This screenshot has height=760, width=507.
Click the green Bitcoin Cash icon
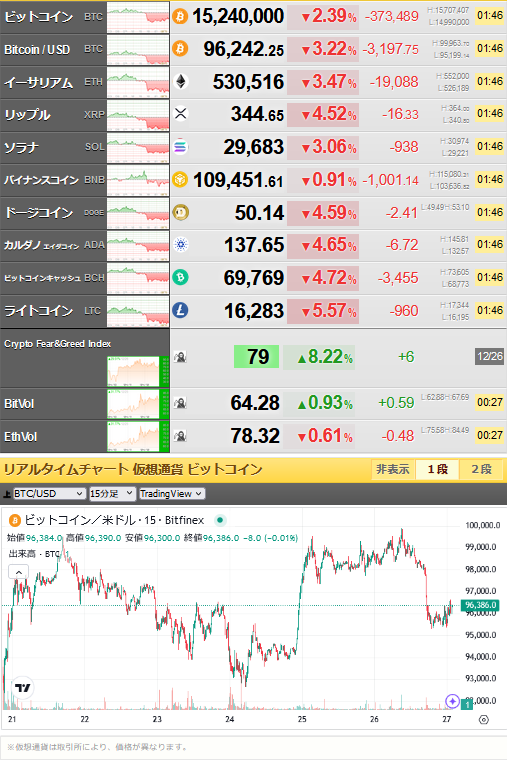(180, 278)
